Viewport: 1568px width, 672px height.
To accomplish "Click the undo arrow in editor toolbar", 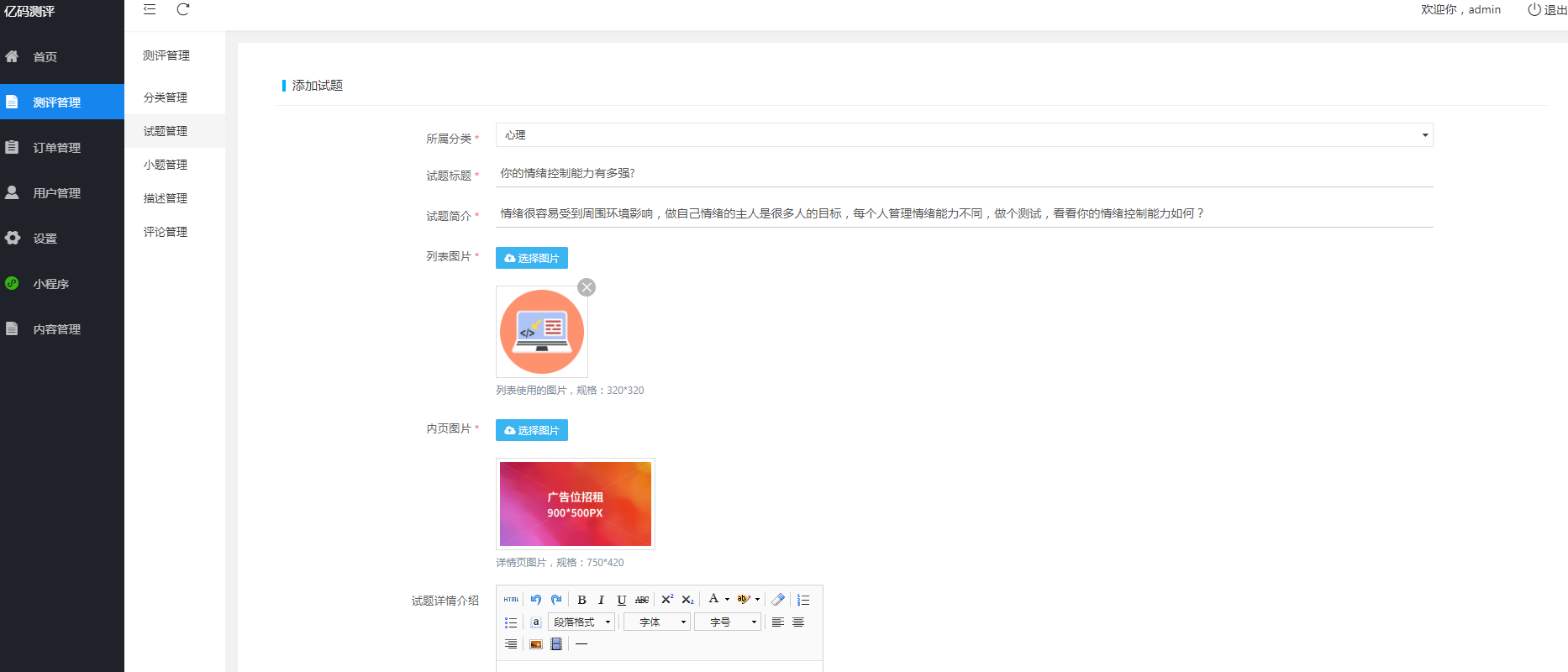I will [535, 600].
